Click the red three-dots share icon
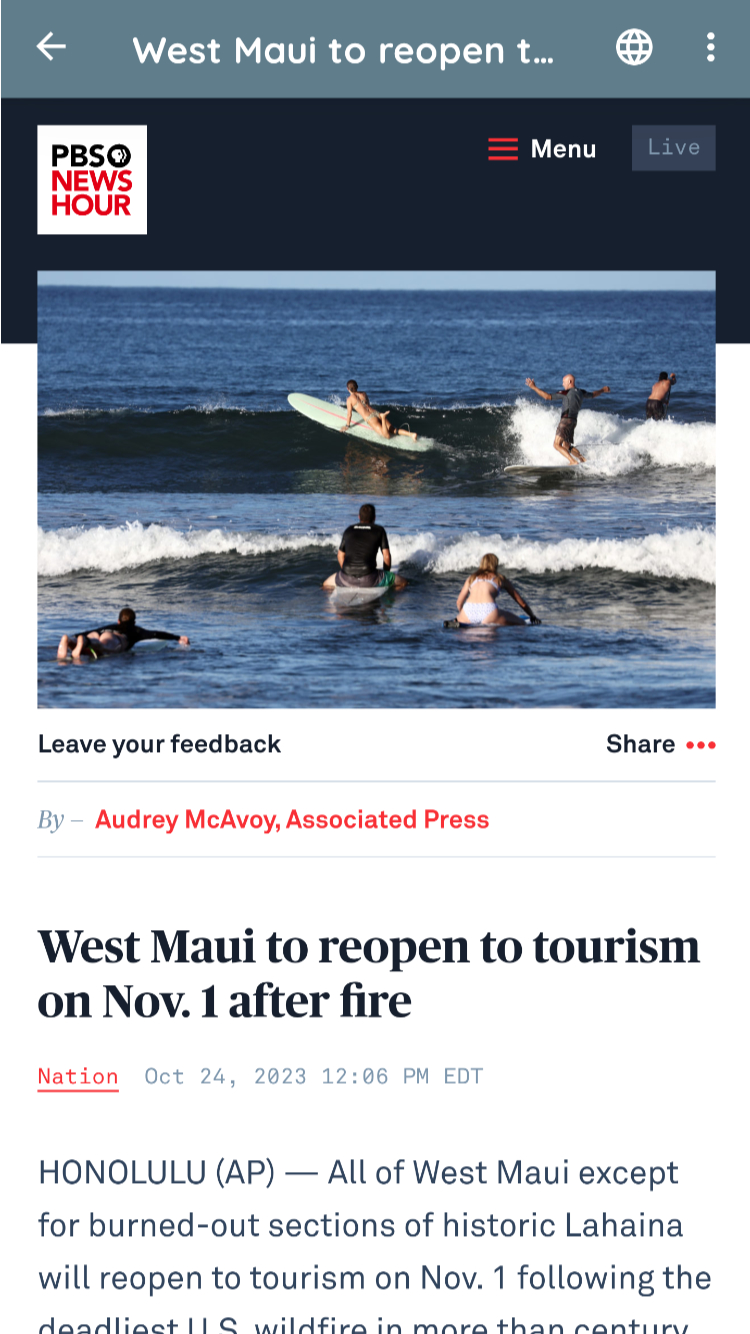The image size is (750, 1334). pos(701,745)
